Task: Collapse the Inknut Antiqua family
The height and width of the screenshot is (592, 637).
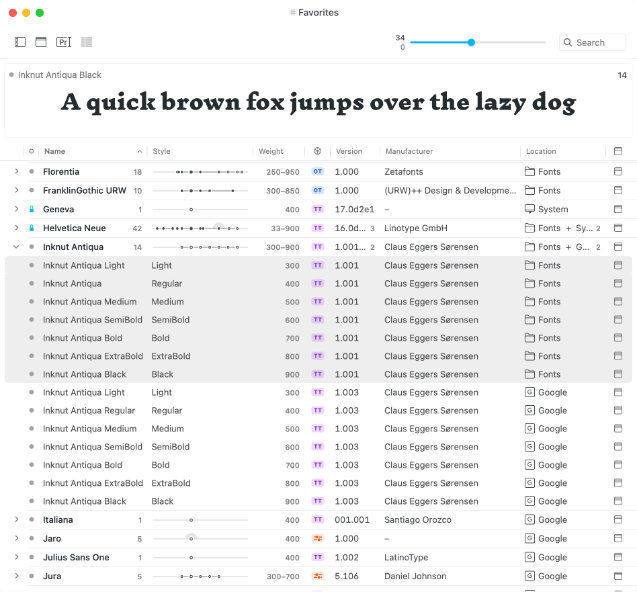Action: click(x=16, y=247)
